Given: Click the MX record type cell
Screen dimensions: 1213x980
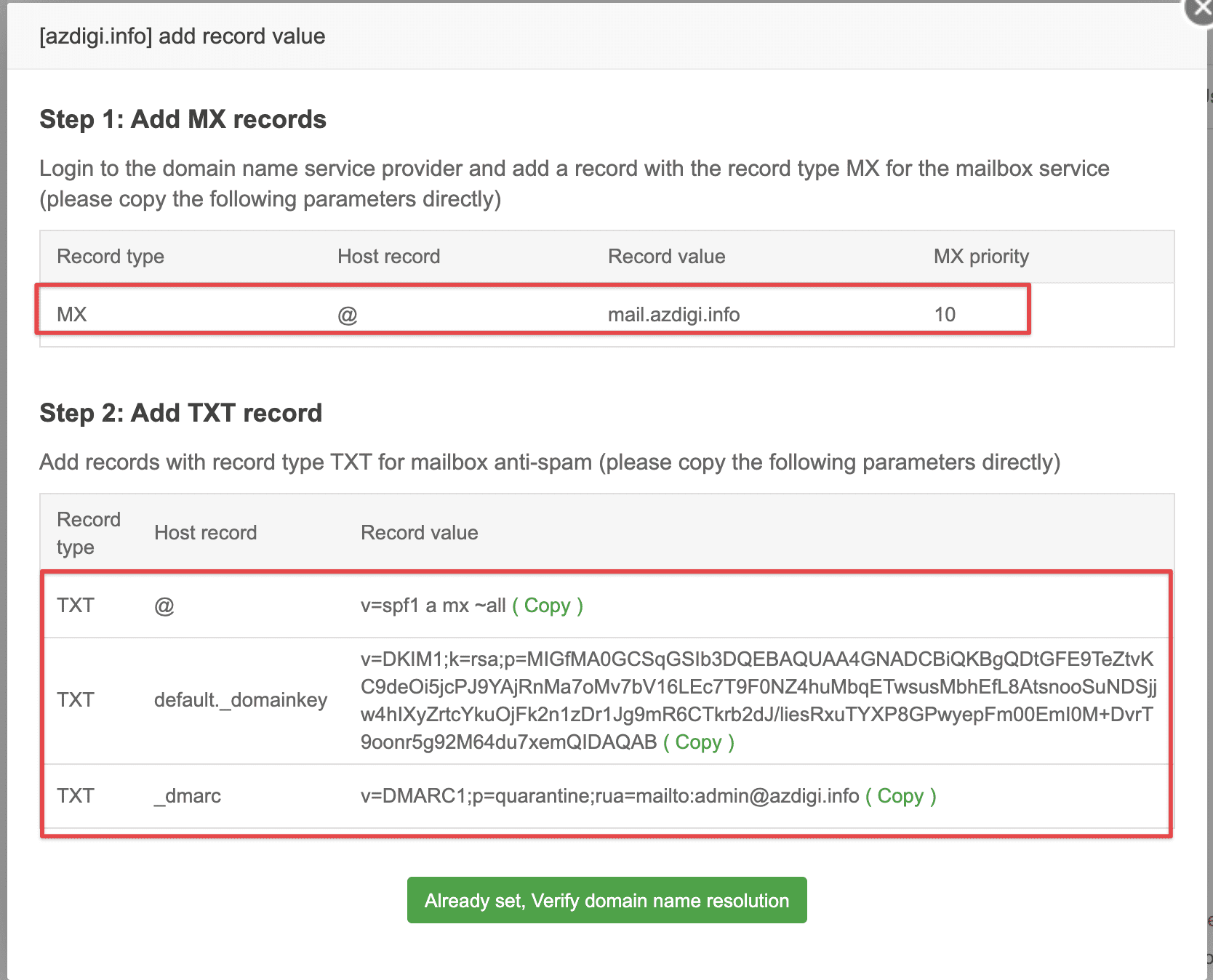Looking at the screenshot, I should tap(72, 315).
